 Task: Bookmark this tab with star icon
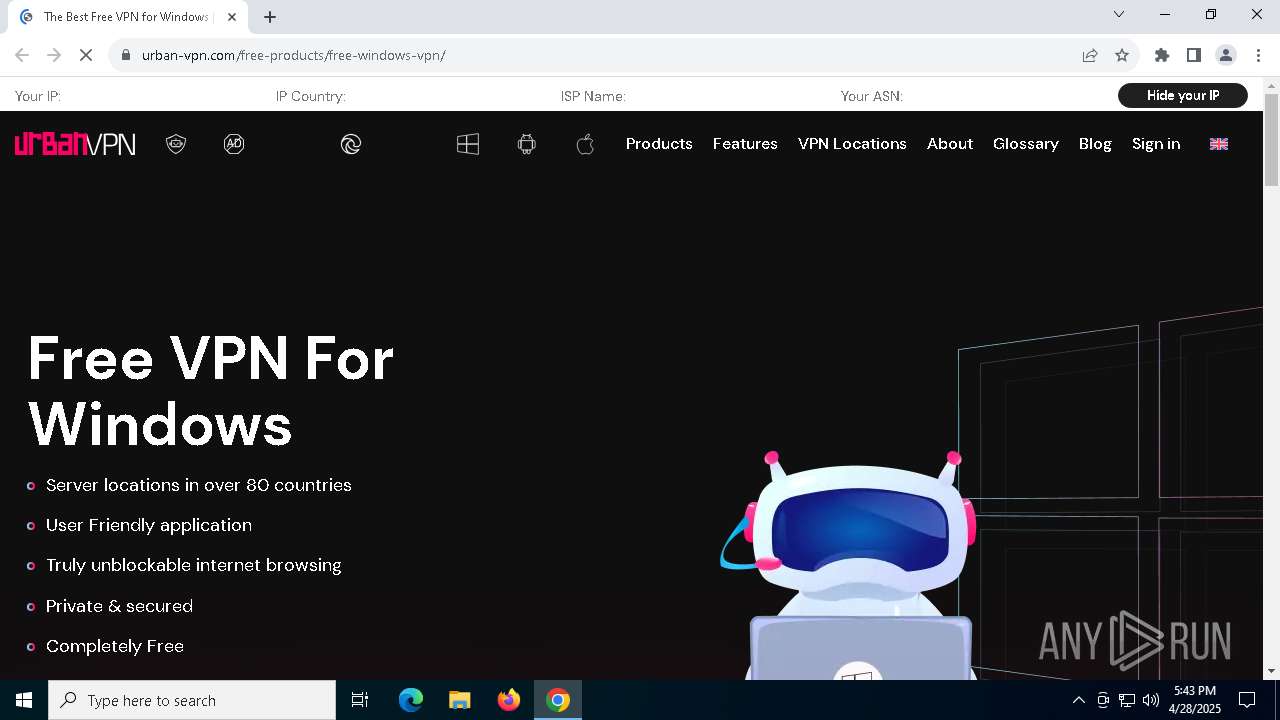[x=1122, y=55]
